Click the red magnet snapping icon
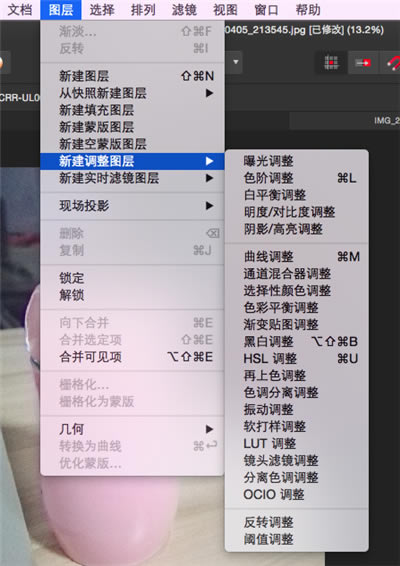 coord(394,63)
